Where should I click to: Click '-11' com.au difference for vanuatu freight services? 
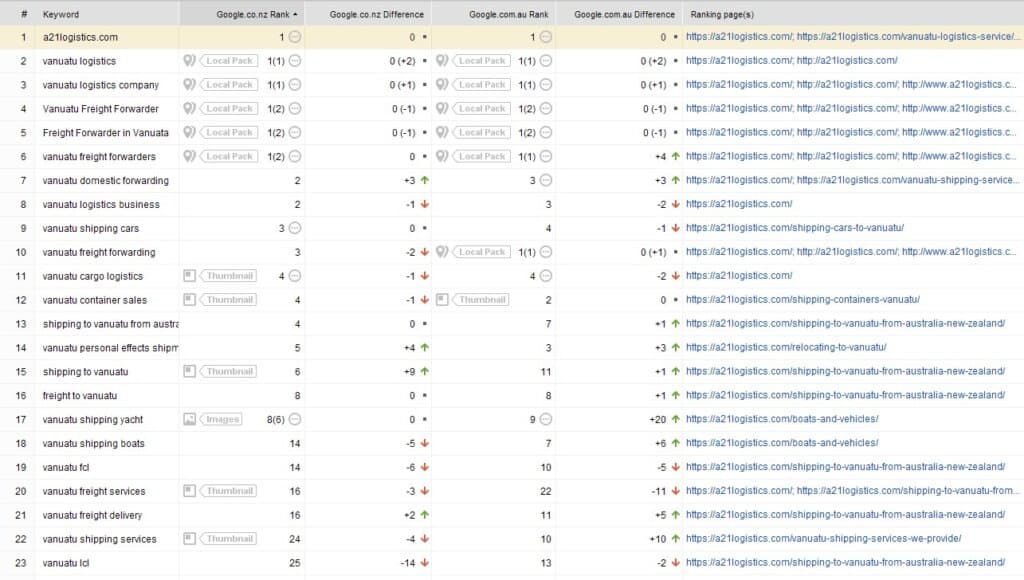[x=658, y=491]
